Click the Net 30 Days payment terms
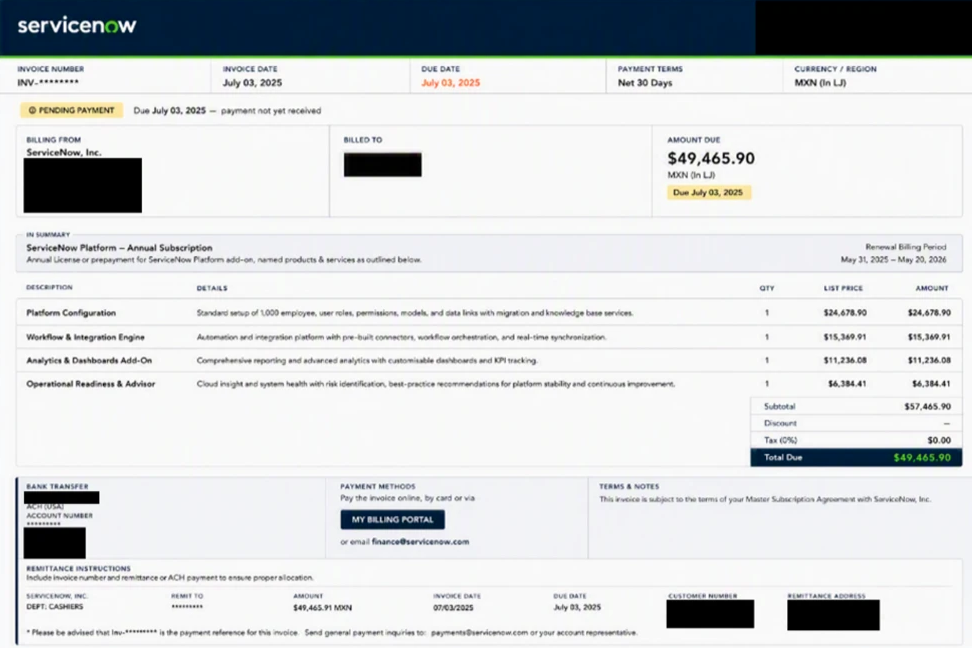This screenshot has width=973, height=649. [645, 83]
